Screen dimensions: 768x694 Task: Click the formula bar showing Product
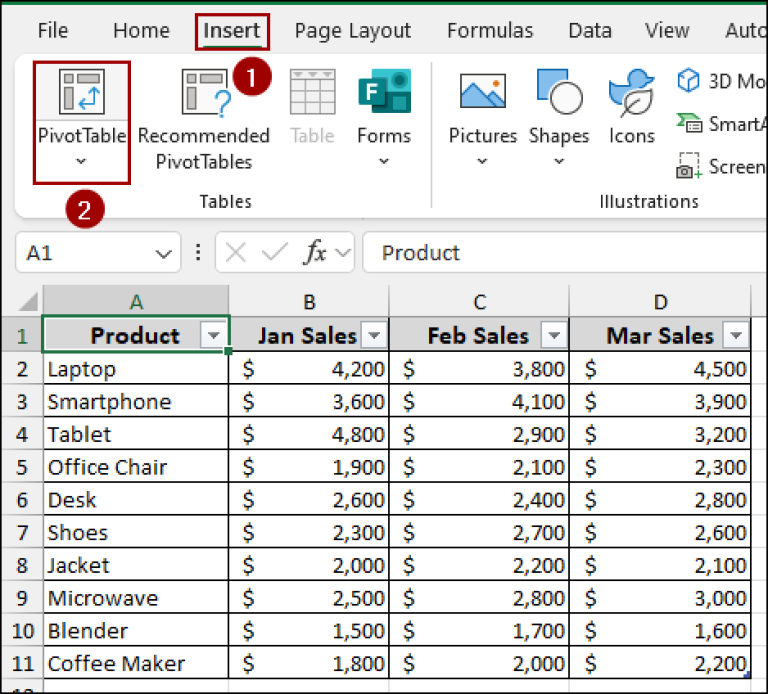(x=565, y=253)
